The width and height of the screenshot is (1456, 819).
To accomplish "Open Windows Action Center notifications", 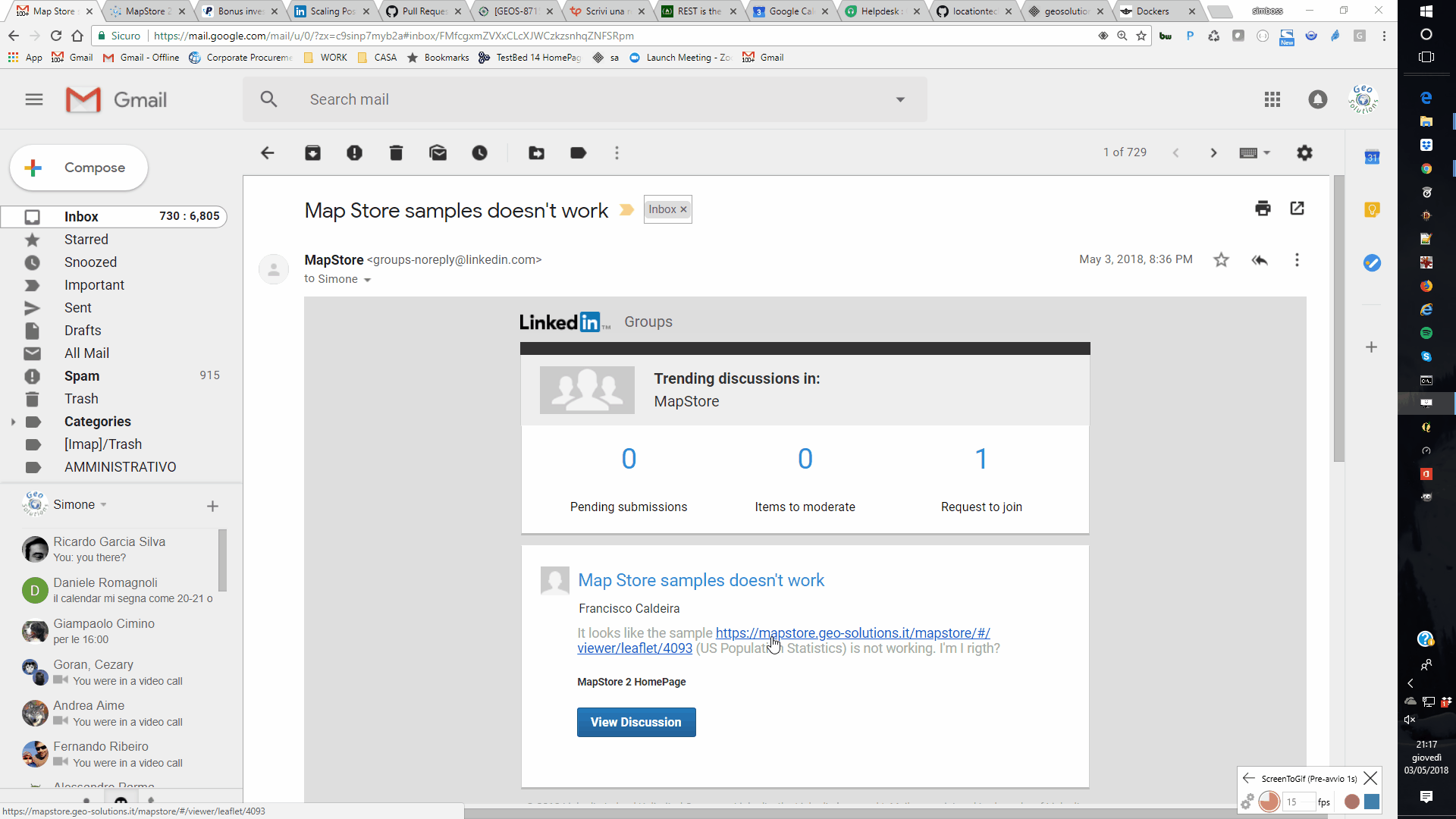I will (1426, 796).
